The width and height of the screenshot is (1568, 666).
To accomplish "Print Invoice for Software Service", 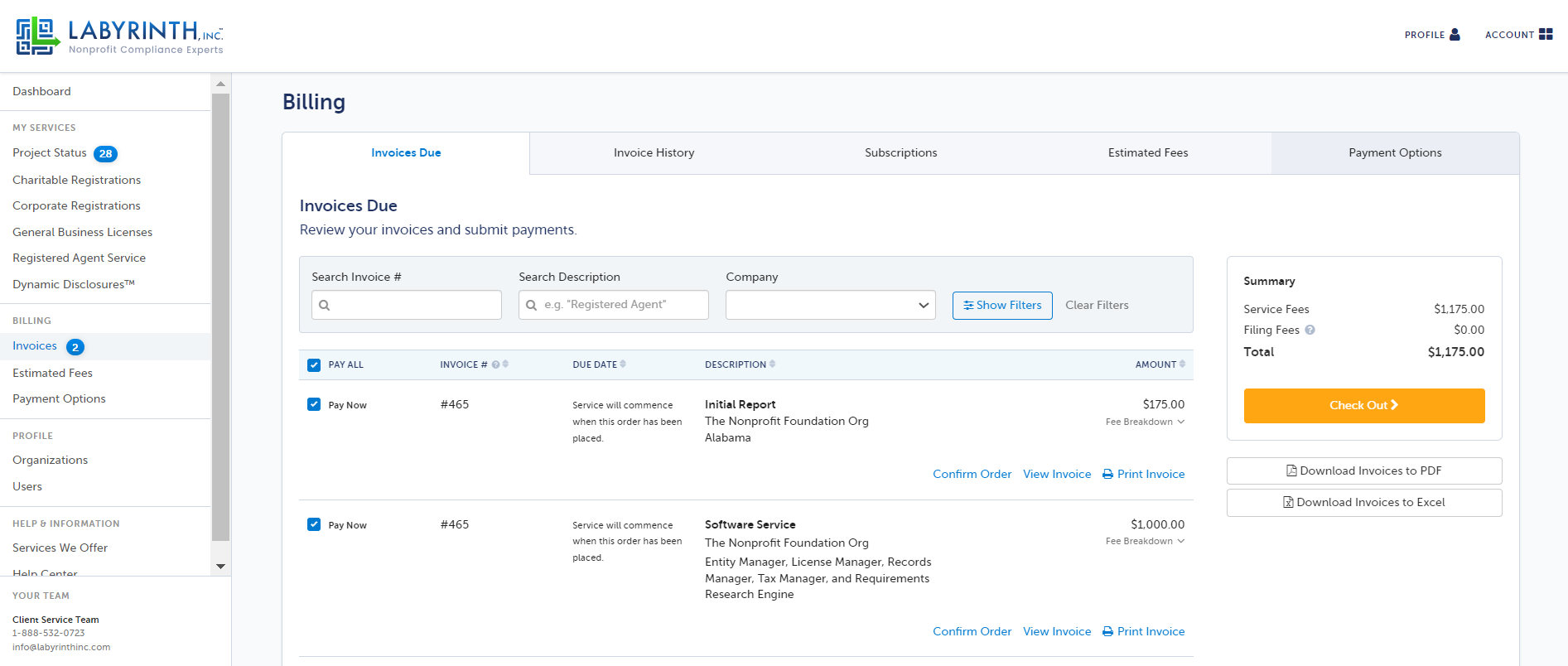I will pyautogui.click(x=1144, y=631).
